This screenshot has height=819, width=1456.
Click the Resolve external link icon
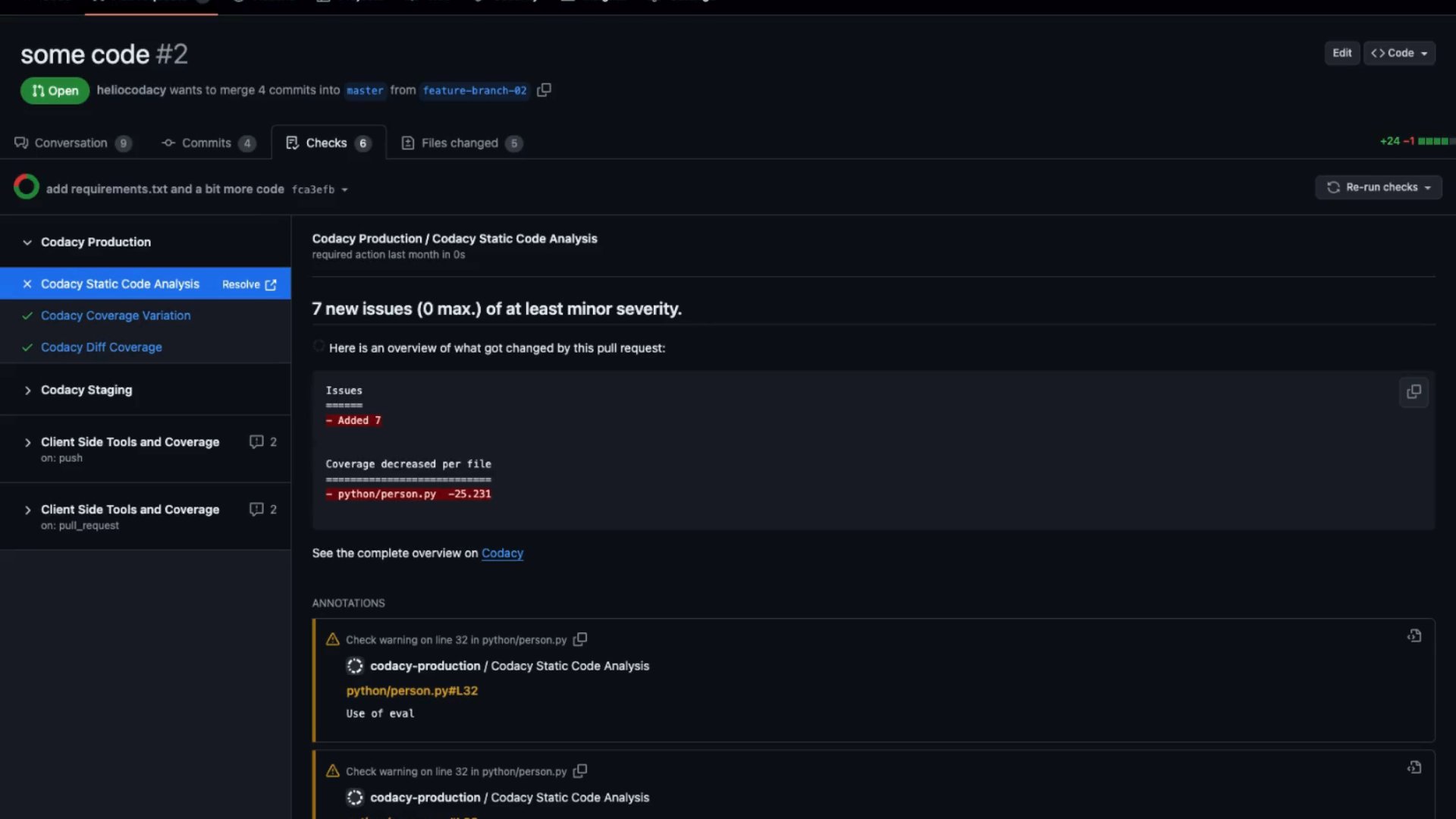(x=271, y=284)
